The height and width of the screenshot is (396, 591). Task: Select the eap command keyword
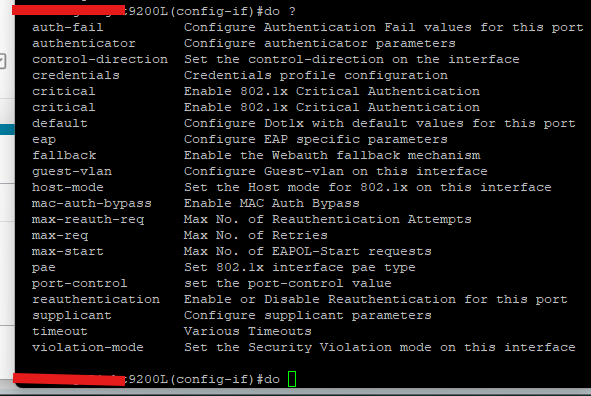44,140
